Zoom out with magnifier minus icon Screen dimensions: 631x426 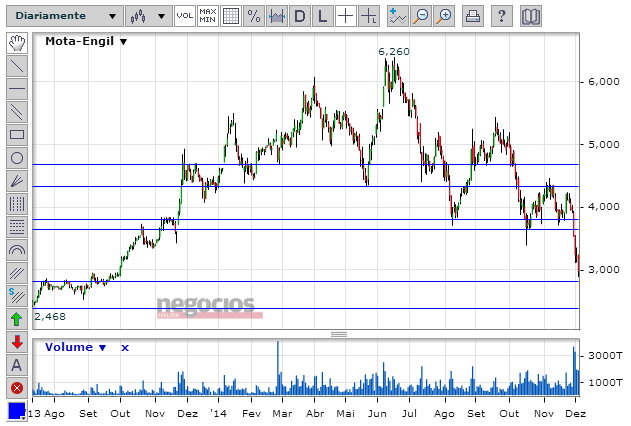click(x=421, y=16)
